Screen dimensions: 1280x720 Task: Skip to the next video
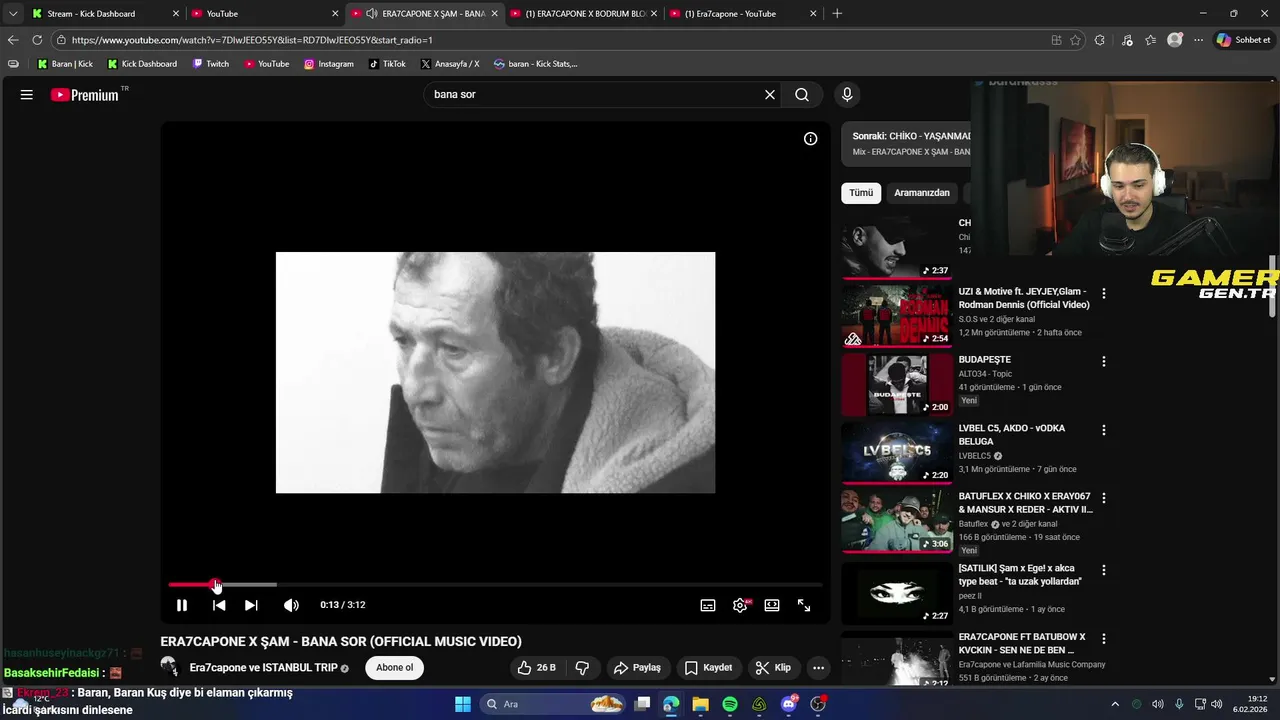click(x=251, y=605)
